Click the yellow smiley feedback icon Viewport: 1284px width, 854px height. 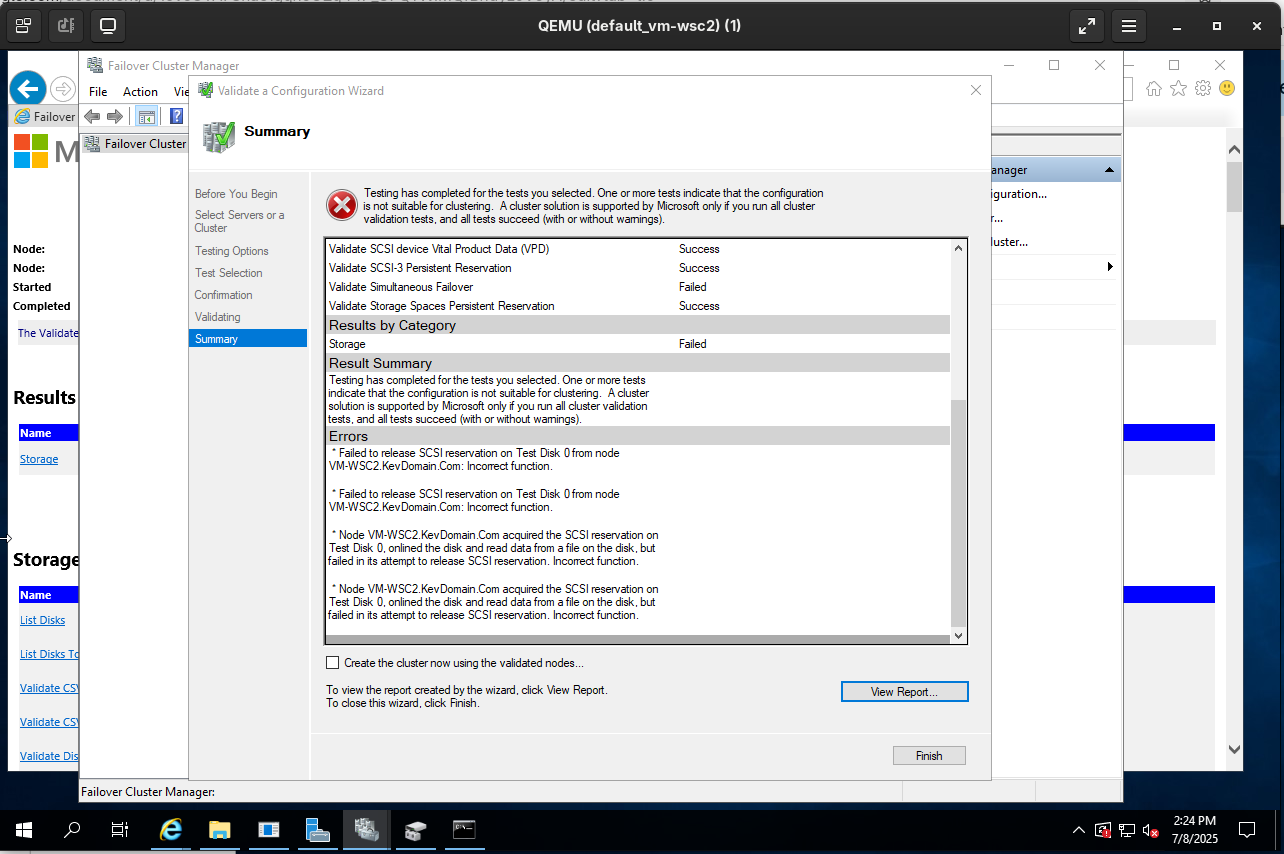pos(1227,88)
